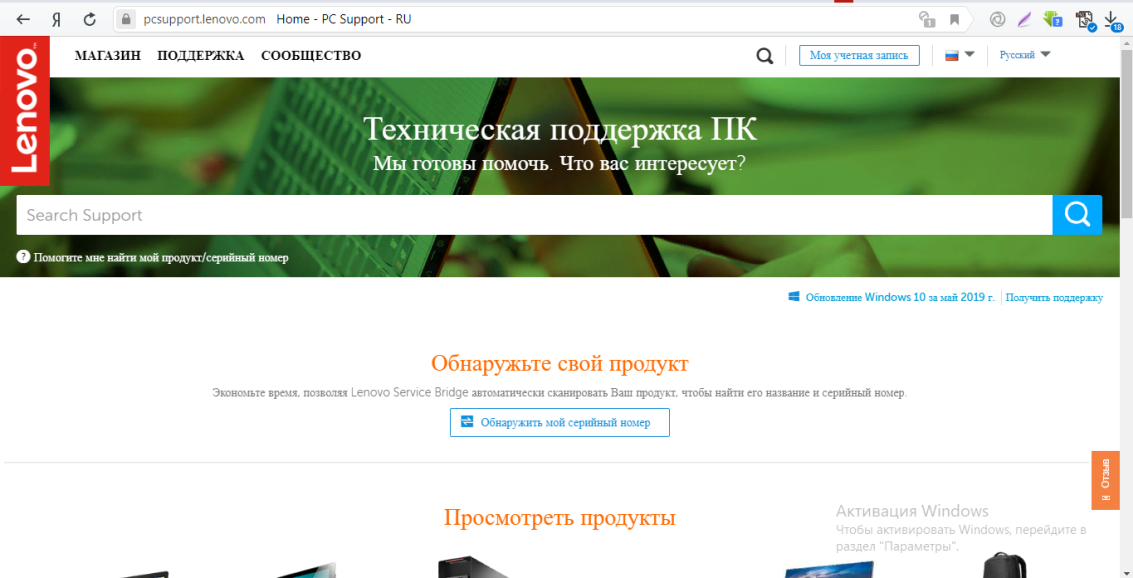Click the question mark help icon
The image size is (1133, 578).
point(23,256)
